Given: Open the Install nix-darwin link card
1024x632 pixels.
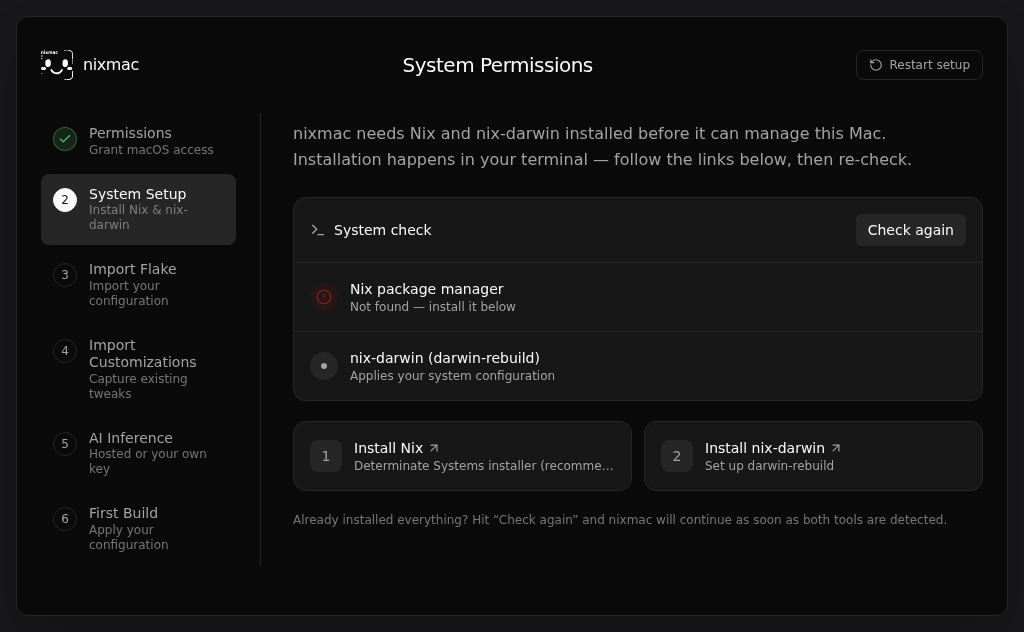Looking at the screenshot, I should 813,456.
